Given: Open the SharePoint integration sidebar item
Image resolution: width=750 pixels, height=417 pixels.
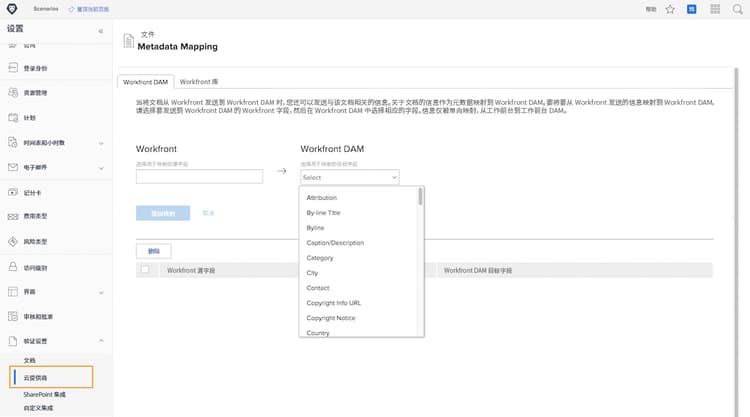Looking at the screenshot, I should pyautogui.click(x=44, y=395).
